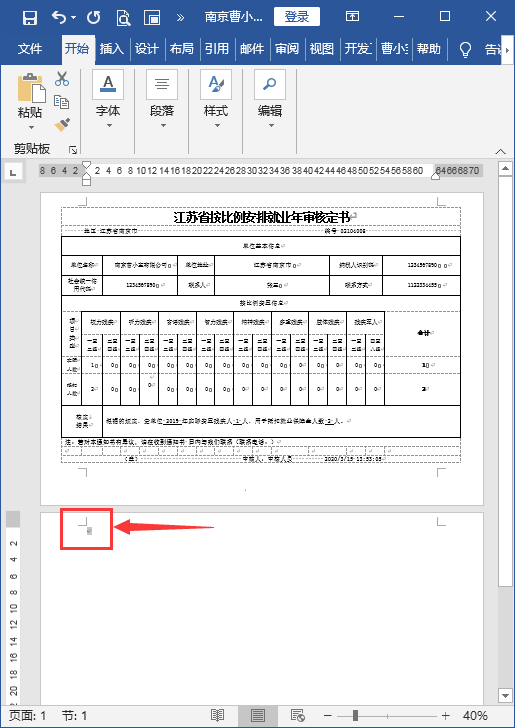
Task: Click the vertical scrollbar up arrow
Action: (505, 169)
